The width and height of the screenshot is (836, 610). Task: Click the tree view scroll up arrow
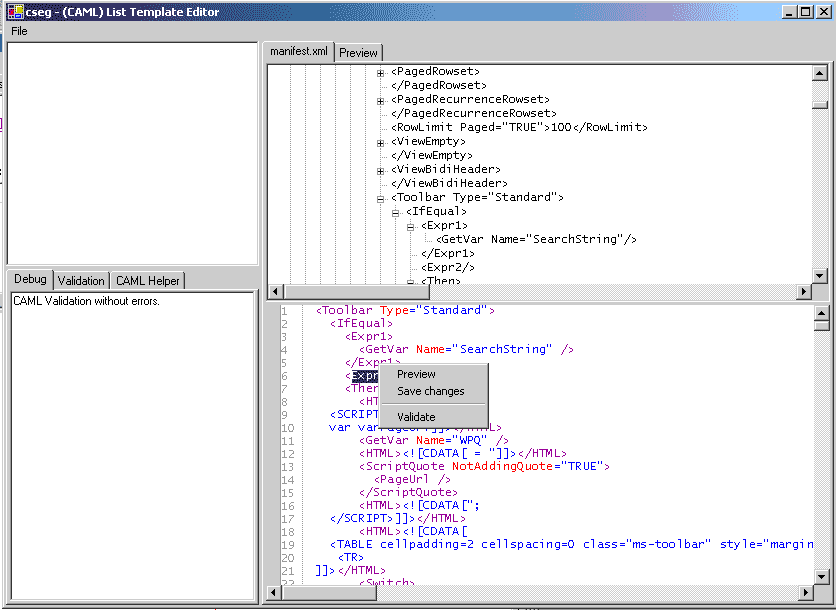[819, 73]
